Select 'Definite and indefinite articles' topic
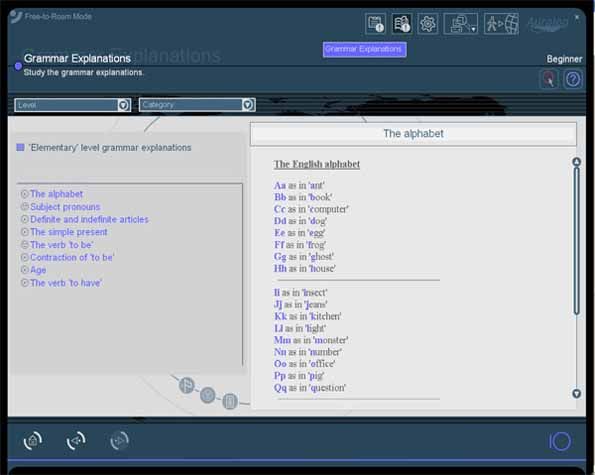The height and width of the screenshot is (475, 595). tap(89, 219)
